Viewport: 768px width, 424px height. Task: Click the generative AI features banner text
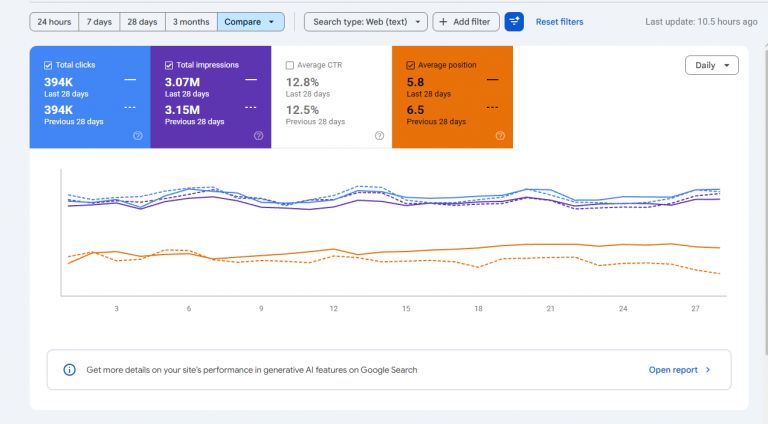(252, 370)
